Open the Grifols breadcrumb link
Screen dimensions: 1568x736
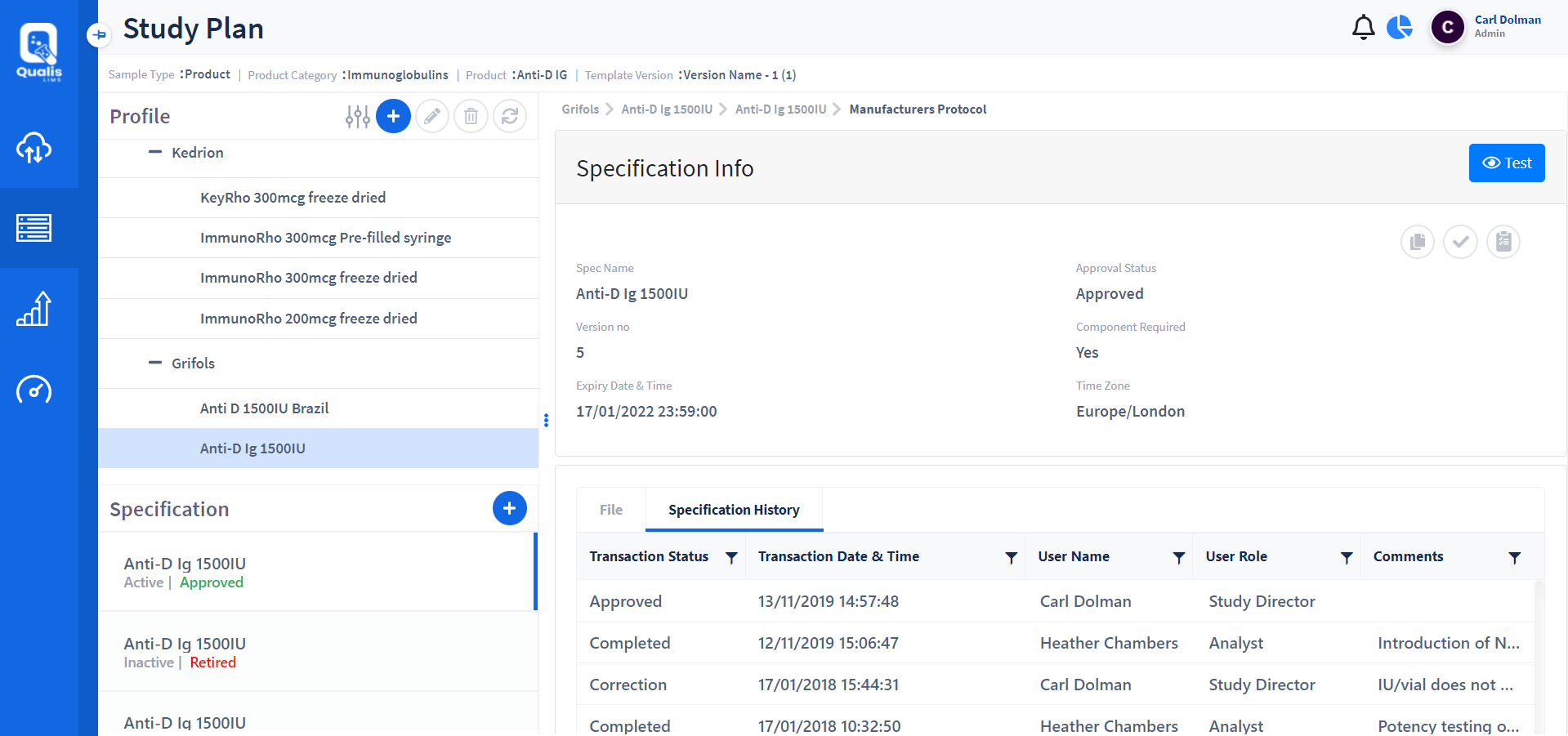580,109
